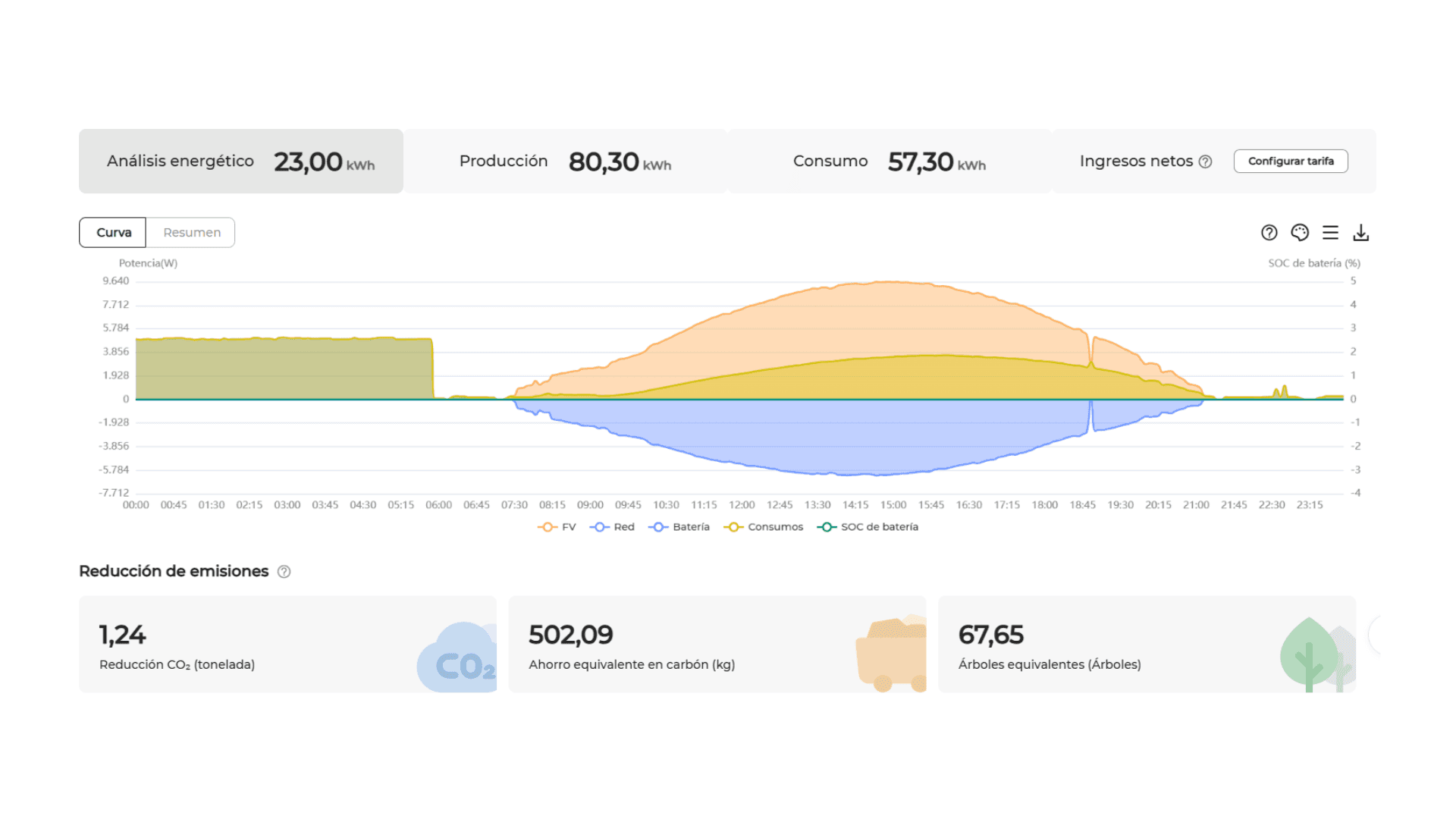Toggle the Batería legend series
1456x819 pixels.
[x=679, y=527]
